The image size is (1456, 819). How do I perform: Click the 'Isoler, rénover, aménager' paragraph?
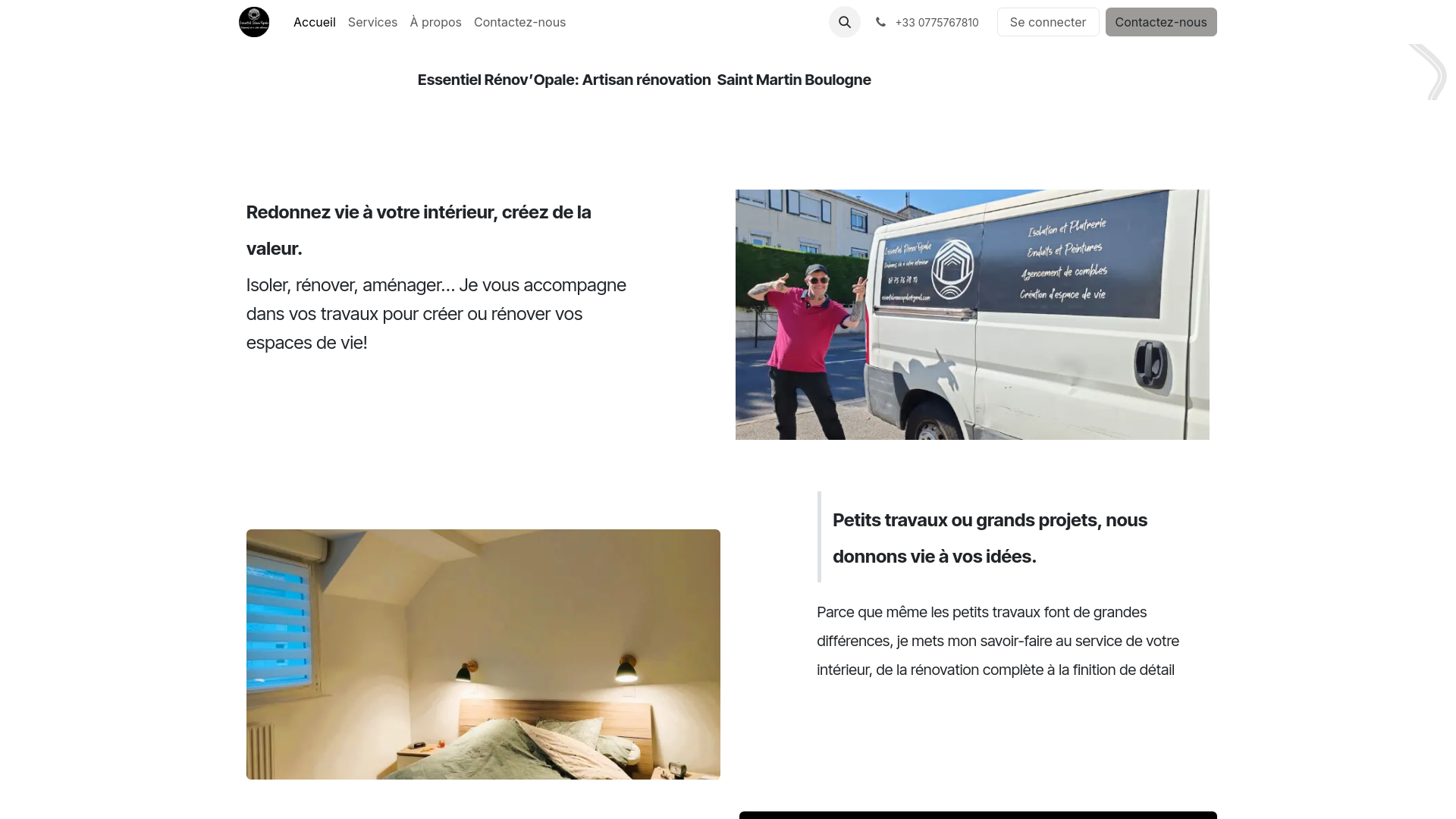436,314
